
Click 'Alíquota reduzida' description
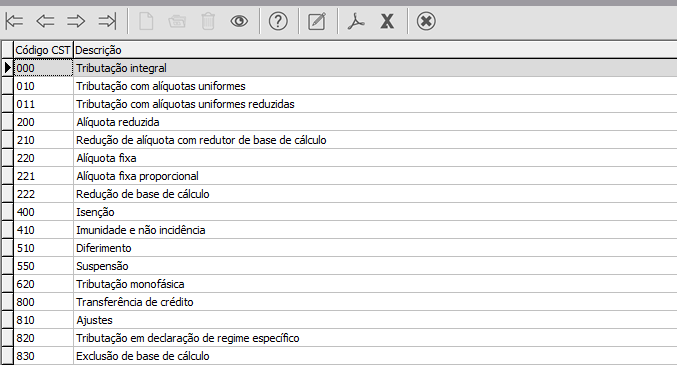(x=118, y=122)
